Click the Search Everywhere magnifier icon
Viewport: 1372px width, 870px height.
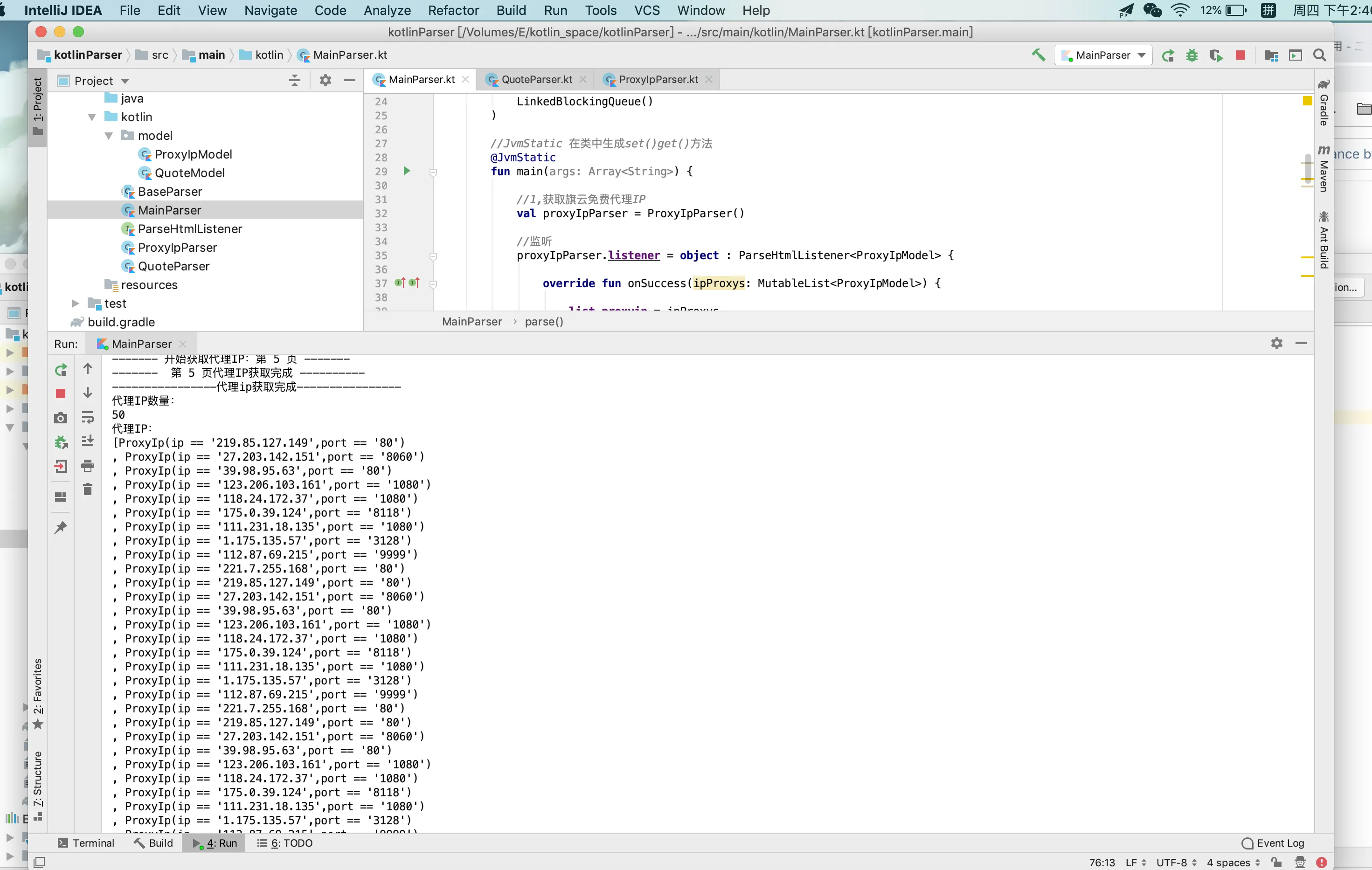click(1320, 55)
